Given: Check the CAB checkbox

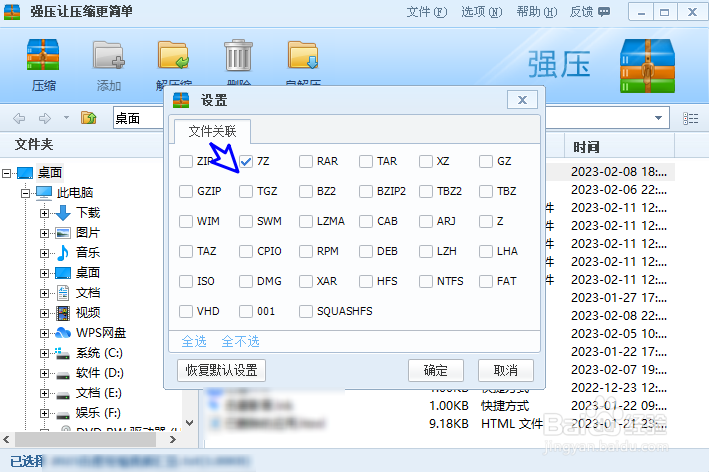Looking at the screenshot, I should pos(366,221).
